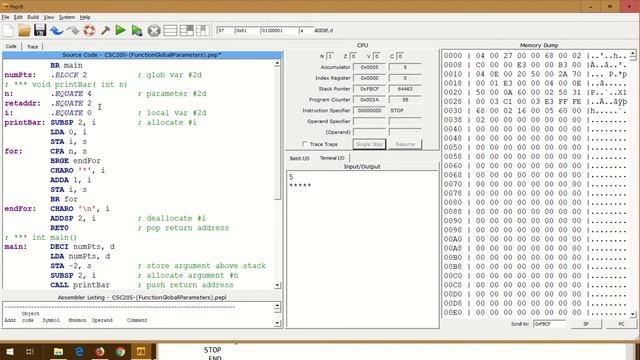Click Stack Pointer hex field 0xFBCF
This screenshot has width=640, height=360.
(x=369, y=89)
